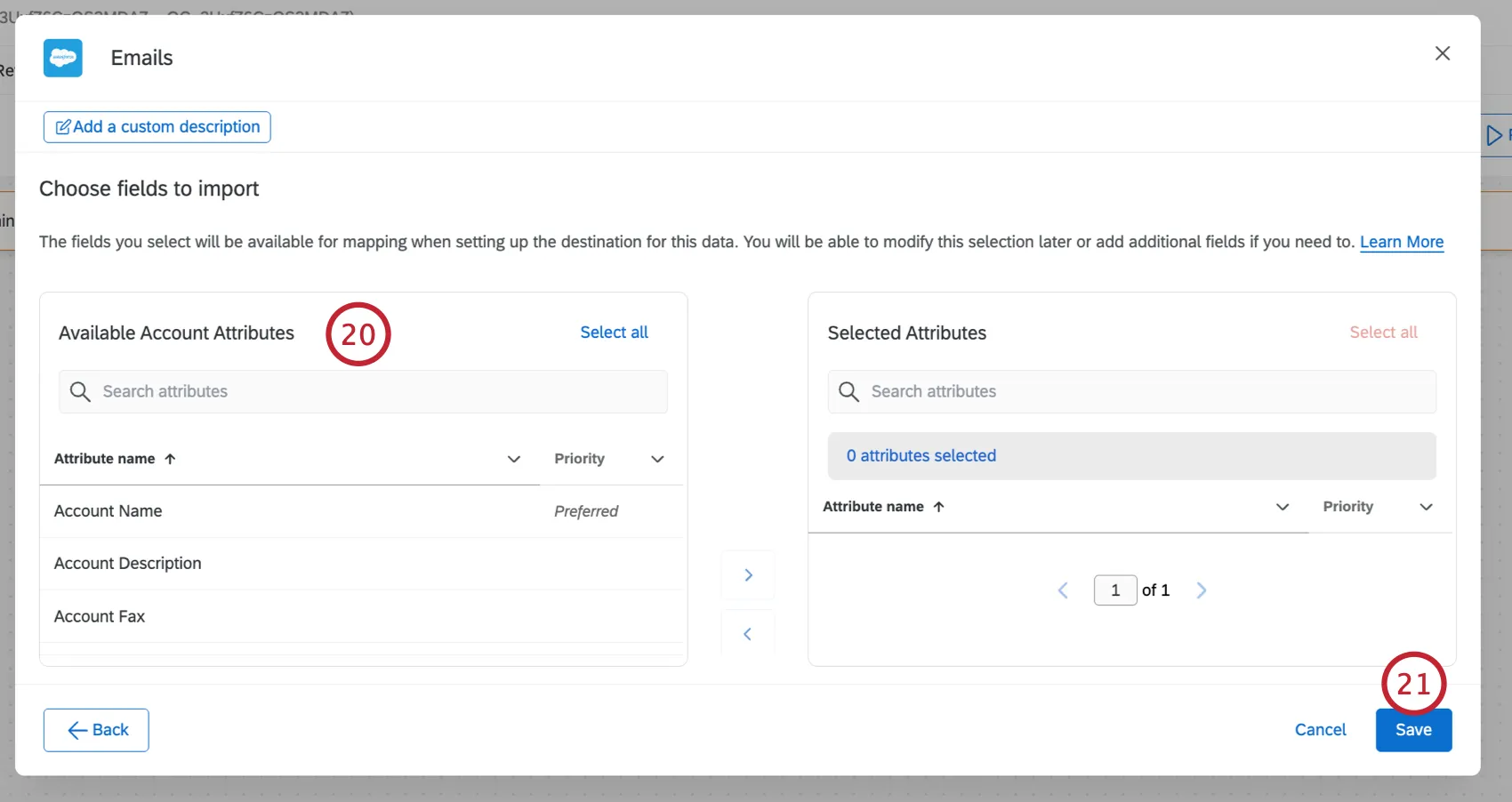Click the search magnifier in Available Attributes
1512x802 pixels.
click(x=80, y=391)
